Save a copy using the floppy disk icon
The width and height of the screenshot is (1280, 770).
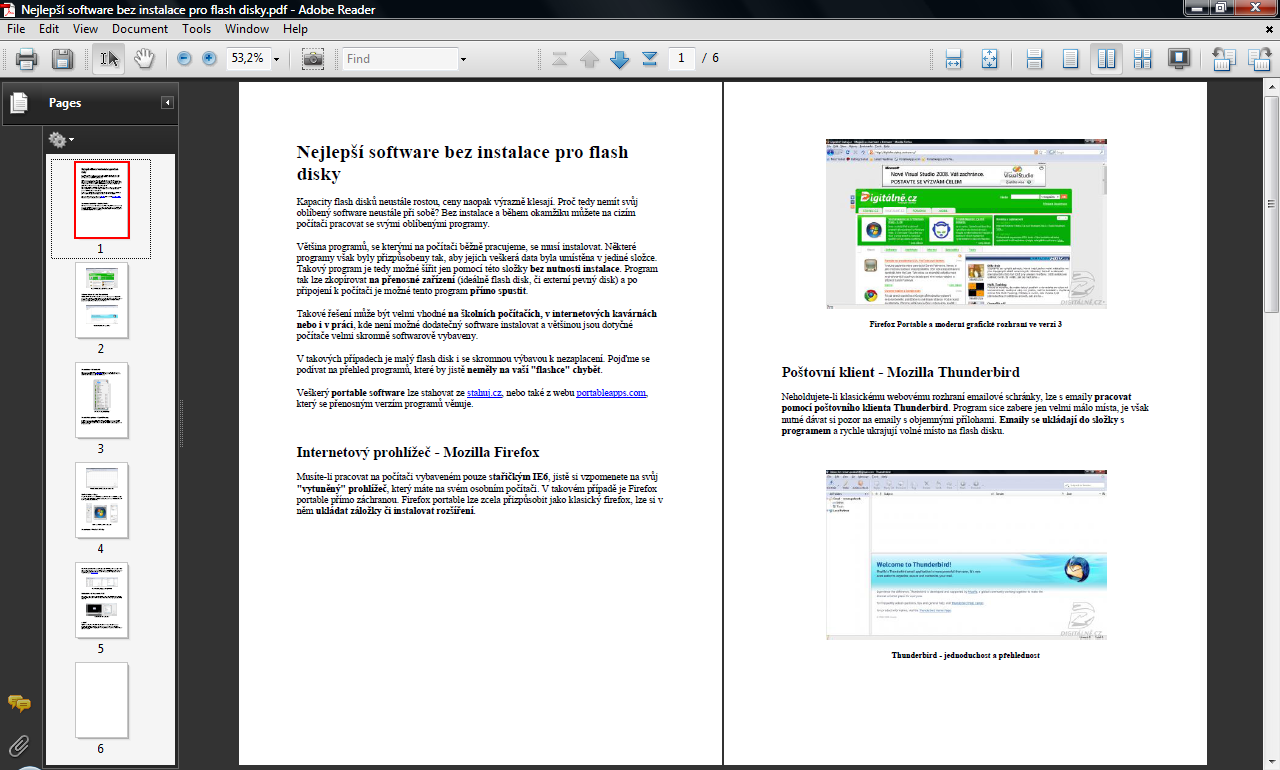coord(62,59)
